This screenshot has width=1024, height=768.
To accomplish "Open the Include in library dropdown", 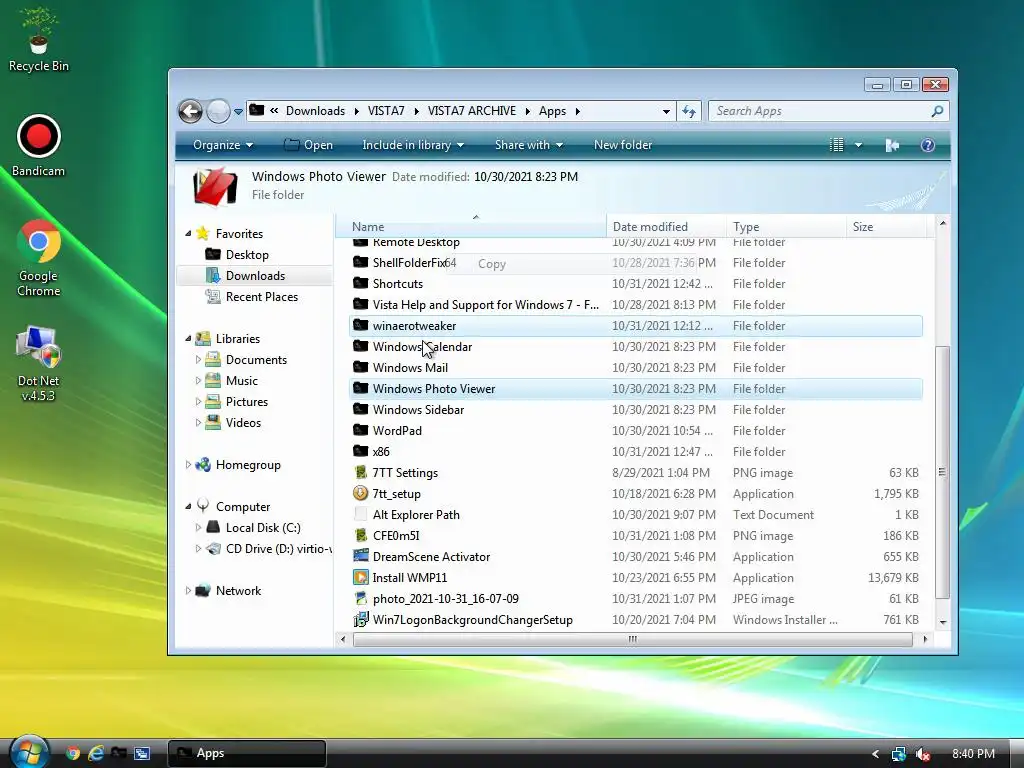I will (413, 145).
